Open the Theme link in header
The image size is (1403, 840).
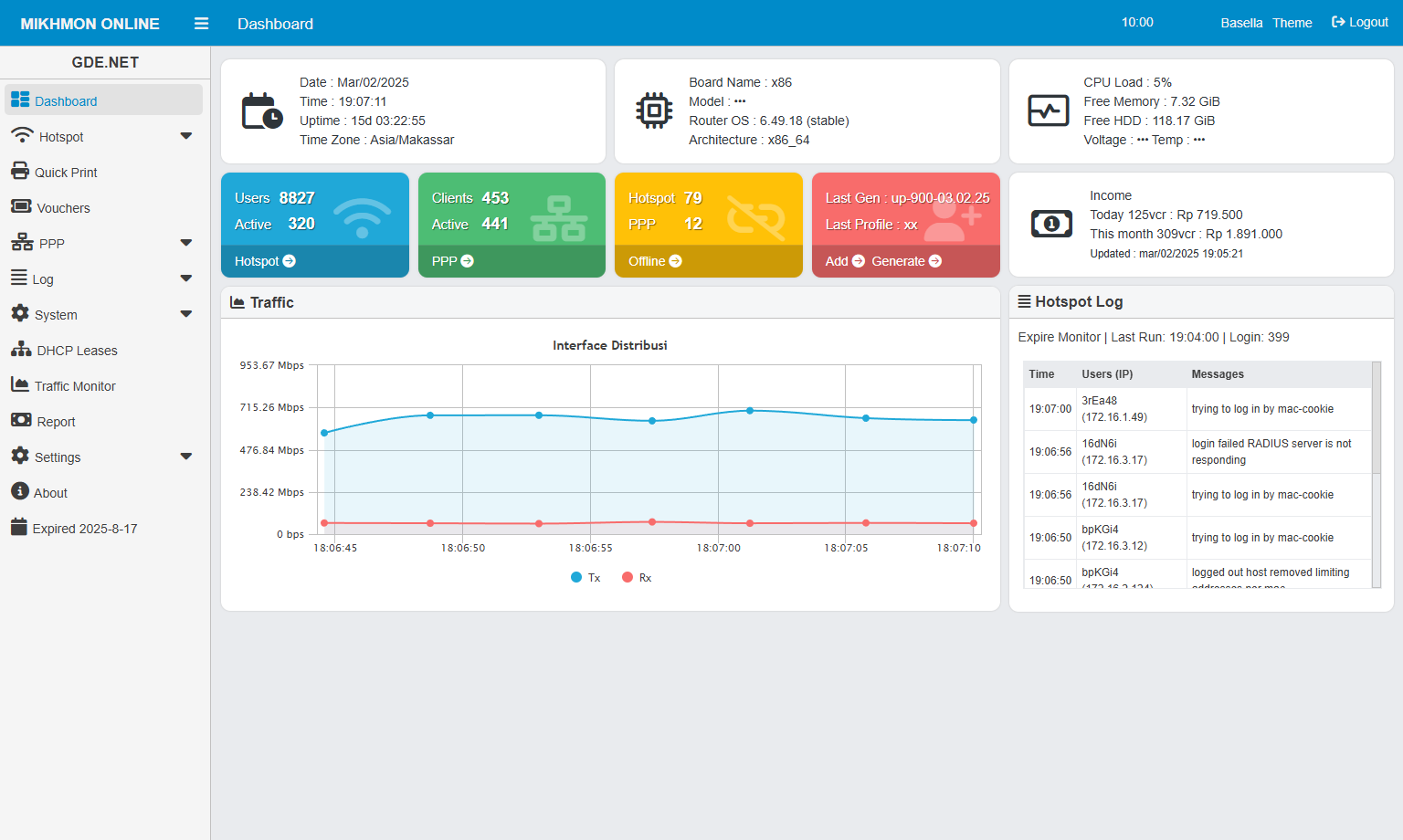[1292, 23]
